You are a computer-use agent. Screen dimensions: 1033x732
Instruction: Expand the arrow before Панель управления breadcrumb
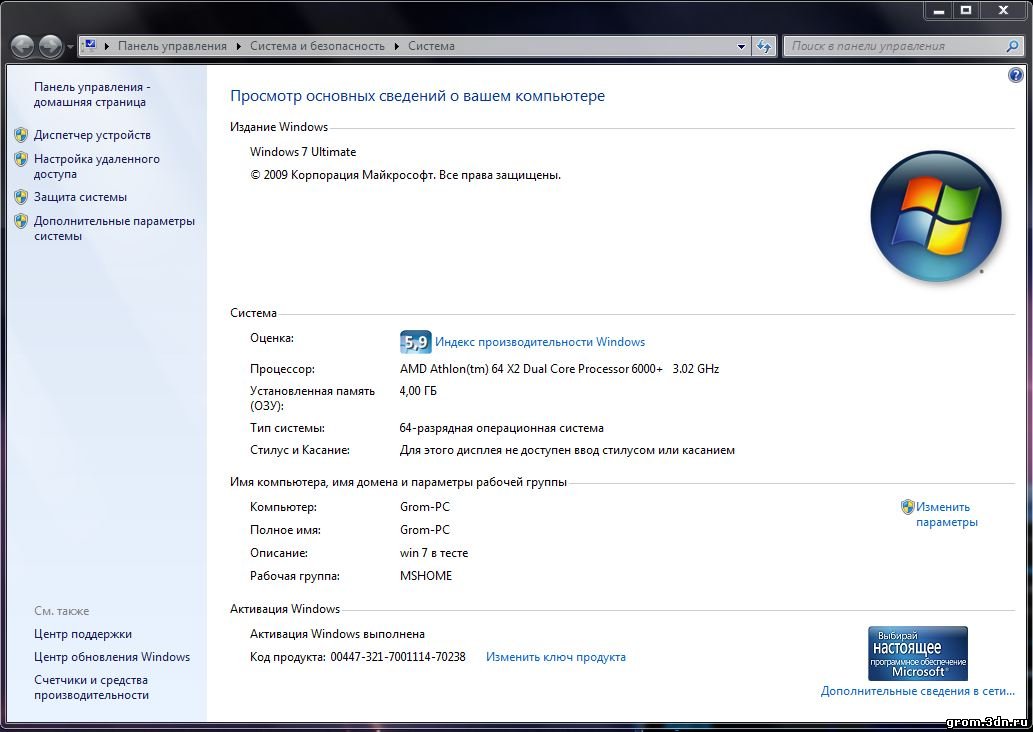[107, 46]
